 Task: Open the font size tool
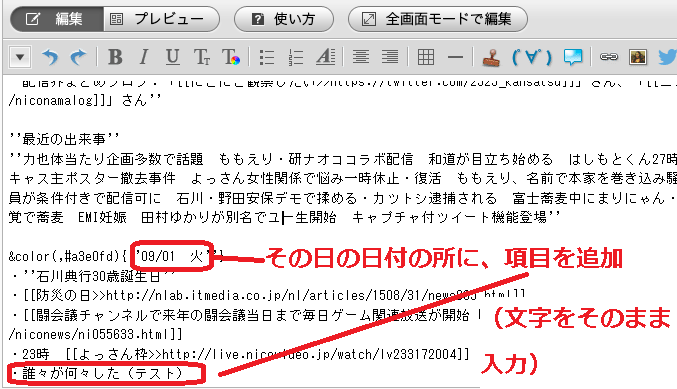point(202,57)
